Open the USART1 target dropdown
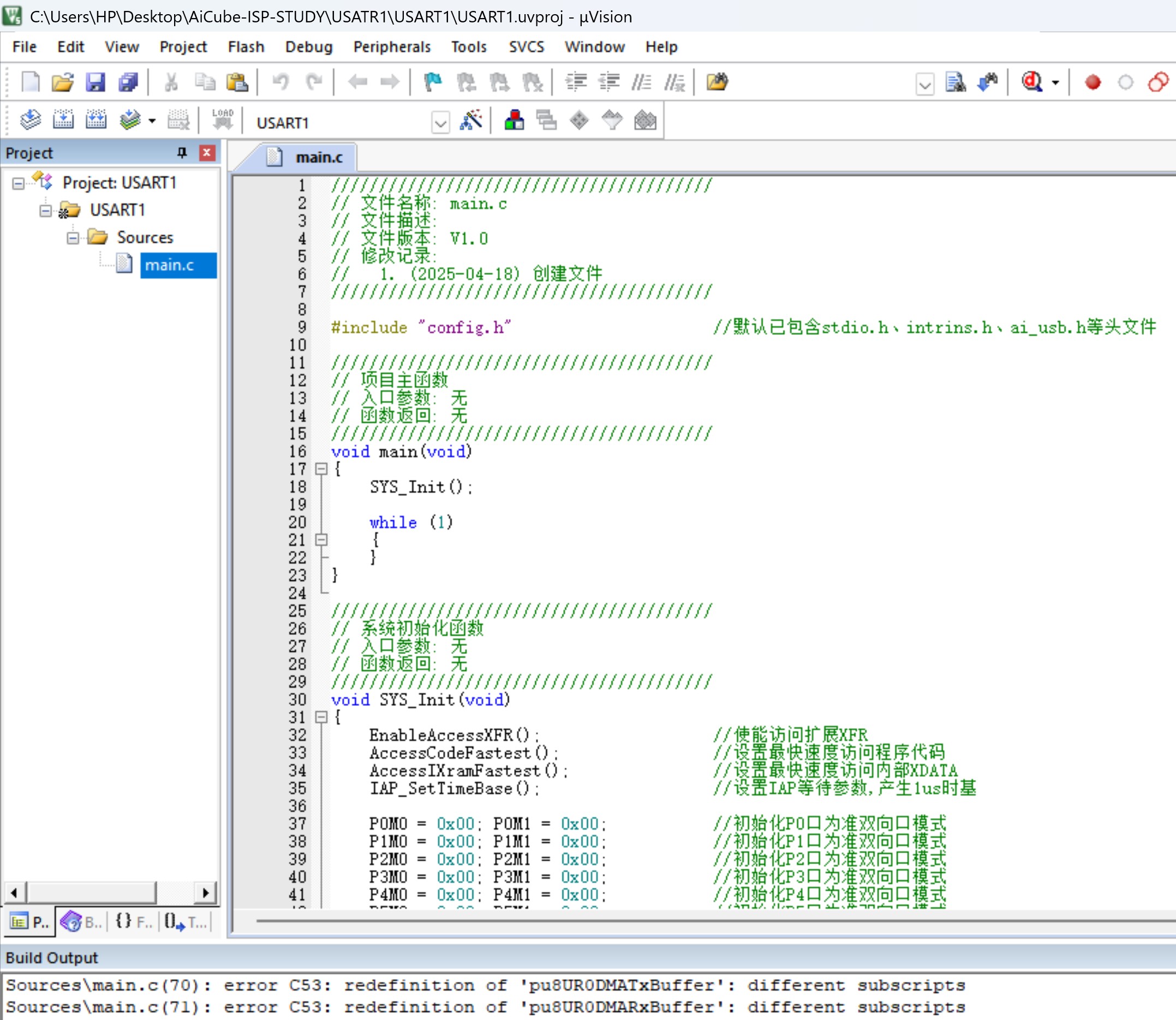The height and width of the screenshot is (1020, 1176). 440,123
